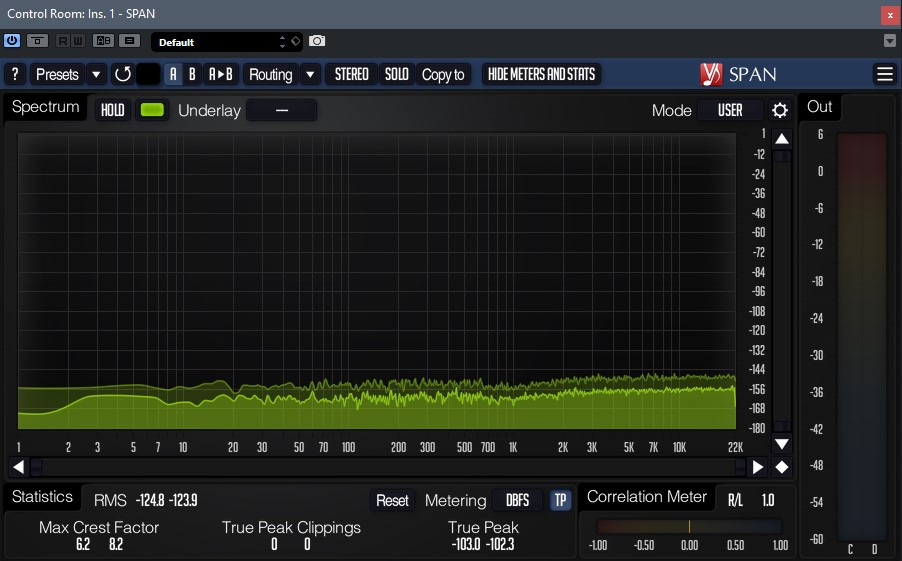Click the vertical range down arrow

(782, 444)
